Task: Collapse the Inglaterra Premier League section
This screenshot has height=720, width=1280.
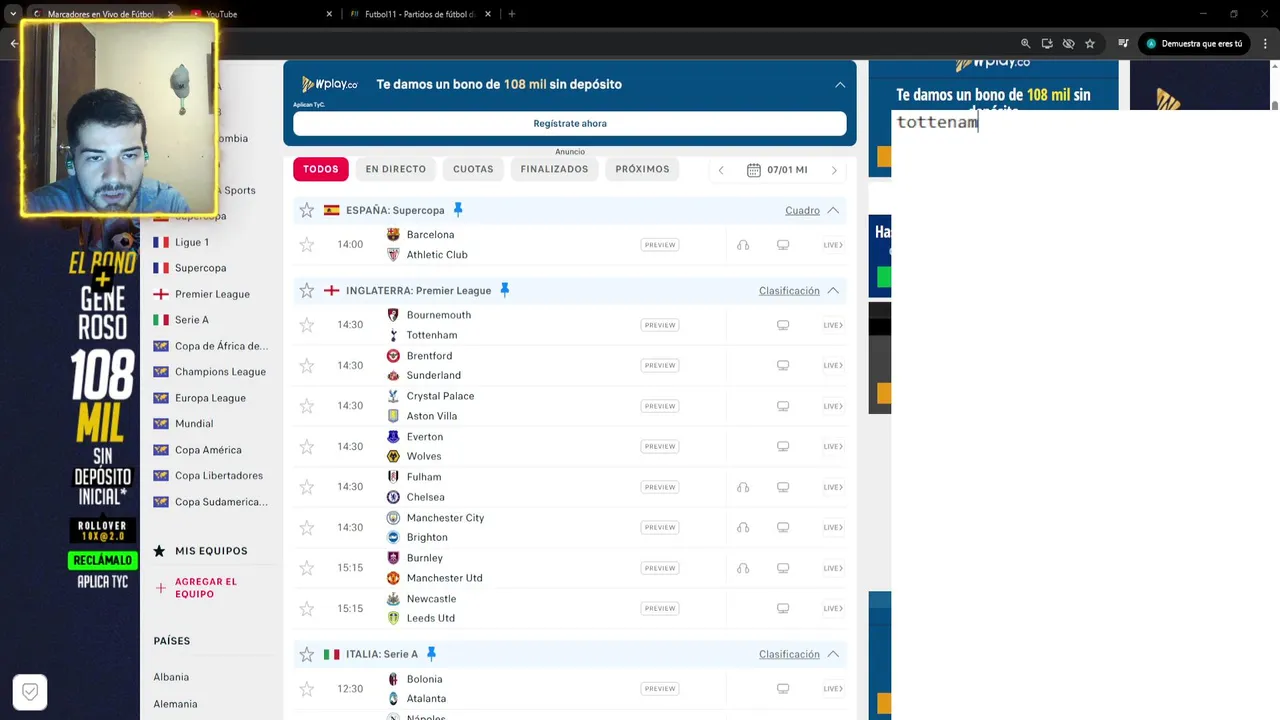Action: [833, 290]
